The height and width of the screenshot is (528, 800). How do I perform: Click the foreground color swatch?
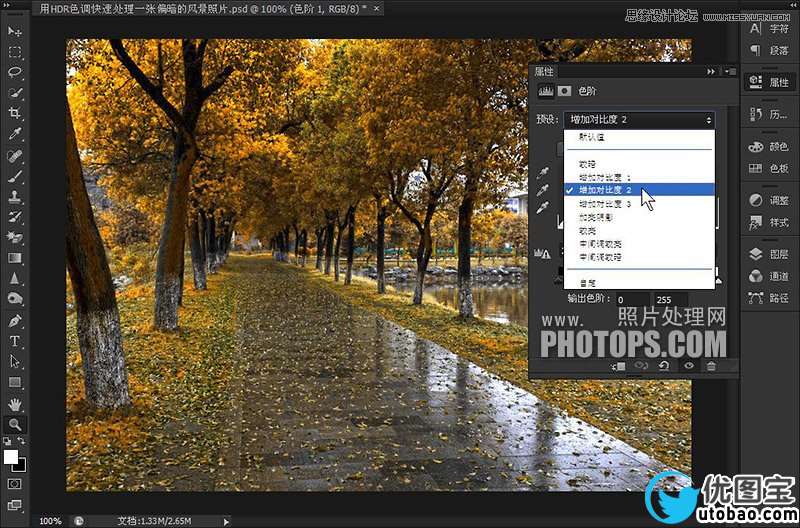point(11,456)
